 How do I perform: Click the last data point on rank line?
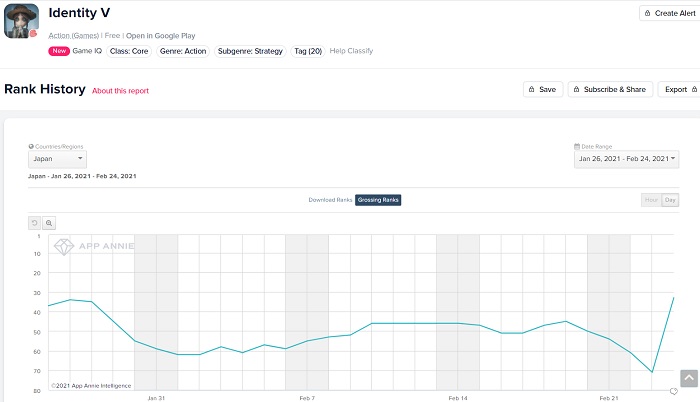tap(673, 298)
